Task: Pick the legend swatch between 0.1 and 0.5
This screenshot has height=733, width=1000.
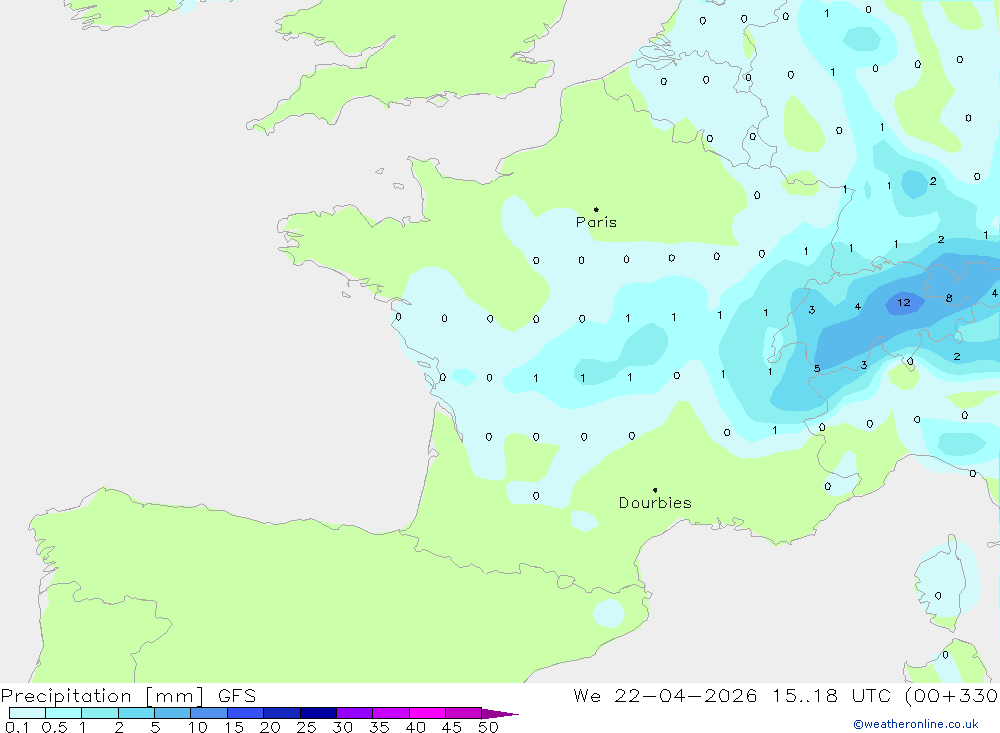Action: (x=27, y=713)
